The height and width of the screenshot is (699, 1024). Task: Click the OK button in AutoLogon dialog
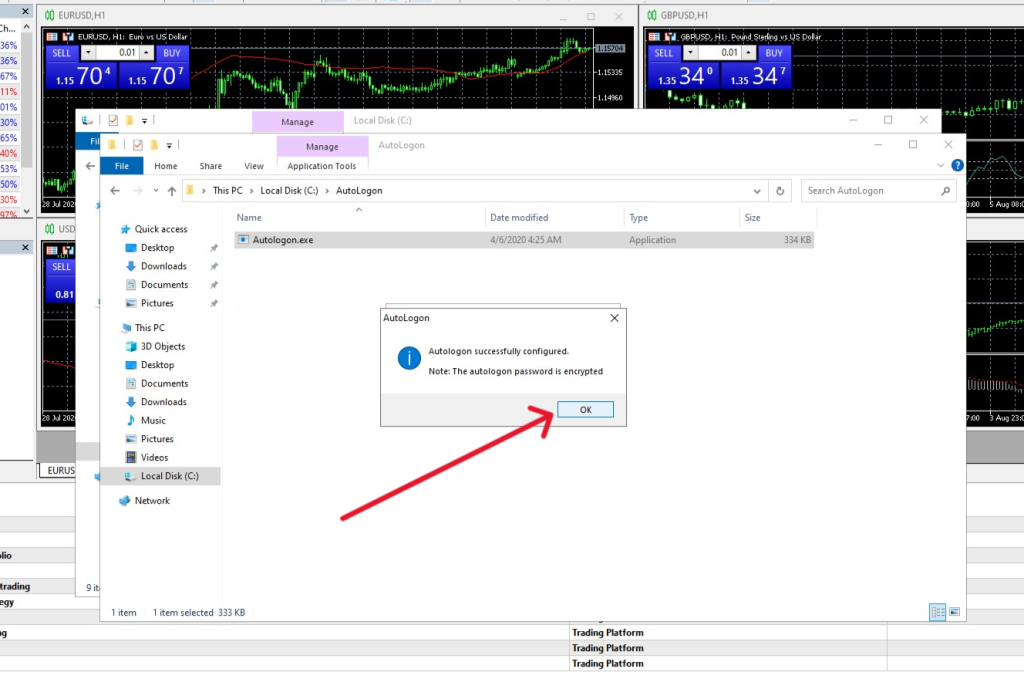pyautogui.click(x=585, y=410)
